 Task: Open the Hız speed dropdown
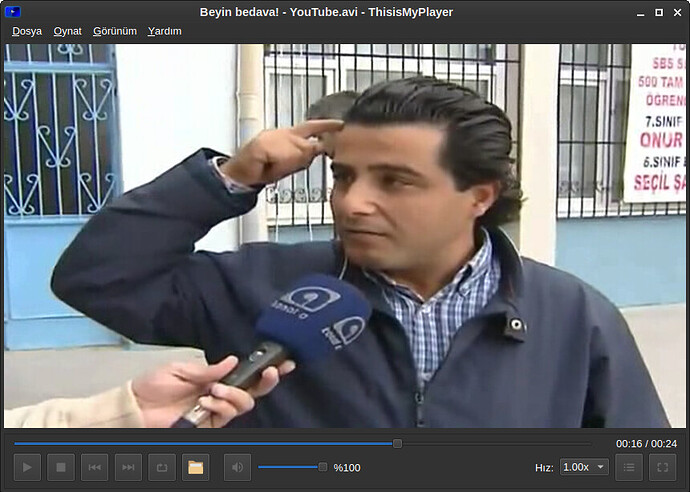pyautogui.click(x=584, y=467)
